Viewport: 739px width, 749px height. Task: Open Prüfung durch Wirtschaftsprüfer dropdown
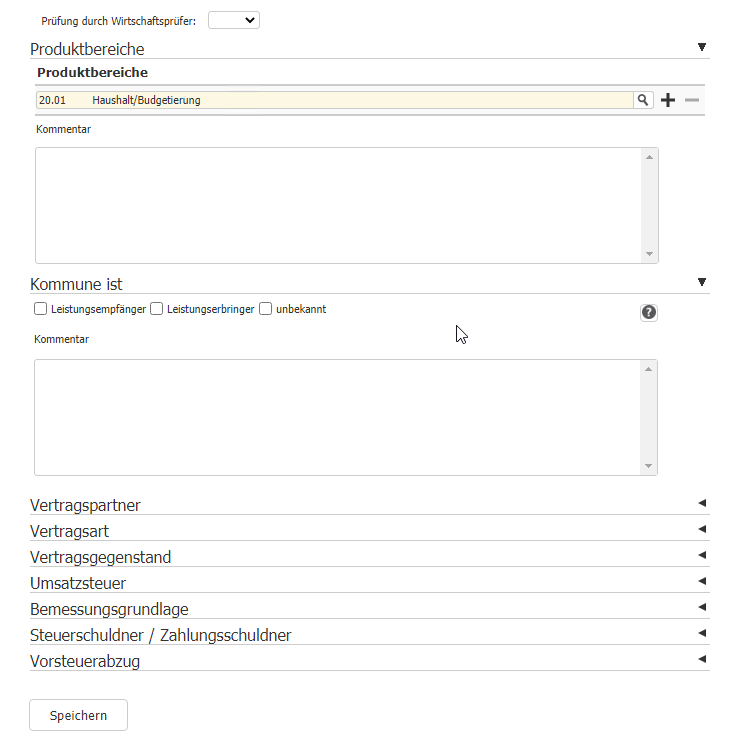[234, 20]
